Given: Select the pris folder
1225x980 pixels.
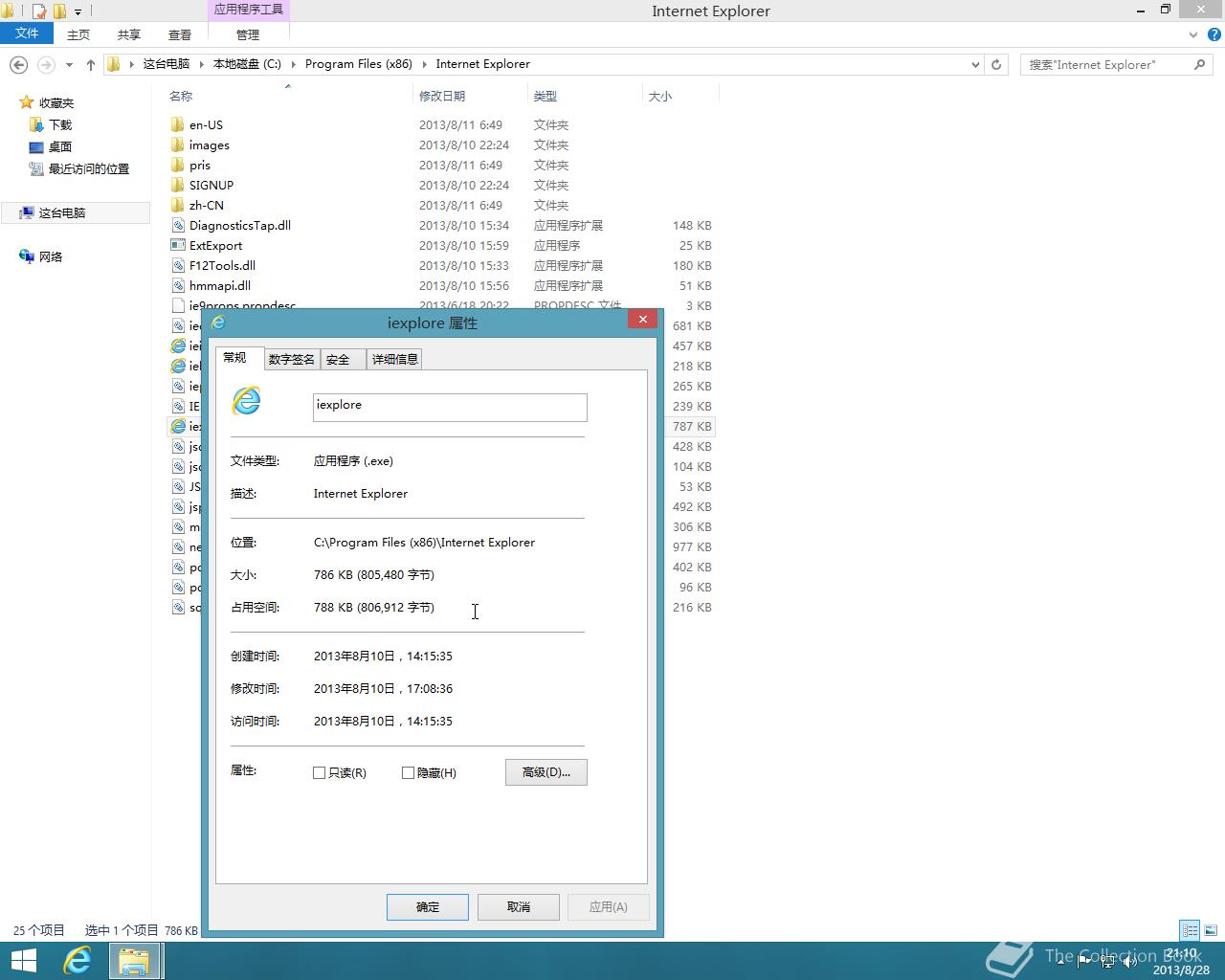Looking at the screenshot, I should pyautogui.click(x=199, y=165).
